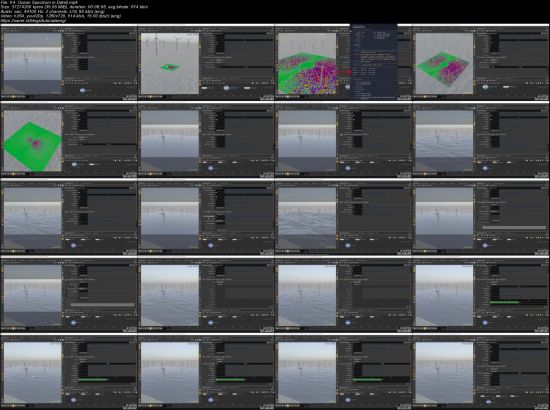Open the thumbnail with the dark info popup over colorful noise
This screenshot has width=550, height=410.
(x=343, y=63)
